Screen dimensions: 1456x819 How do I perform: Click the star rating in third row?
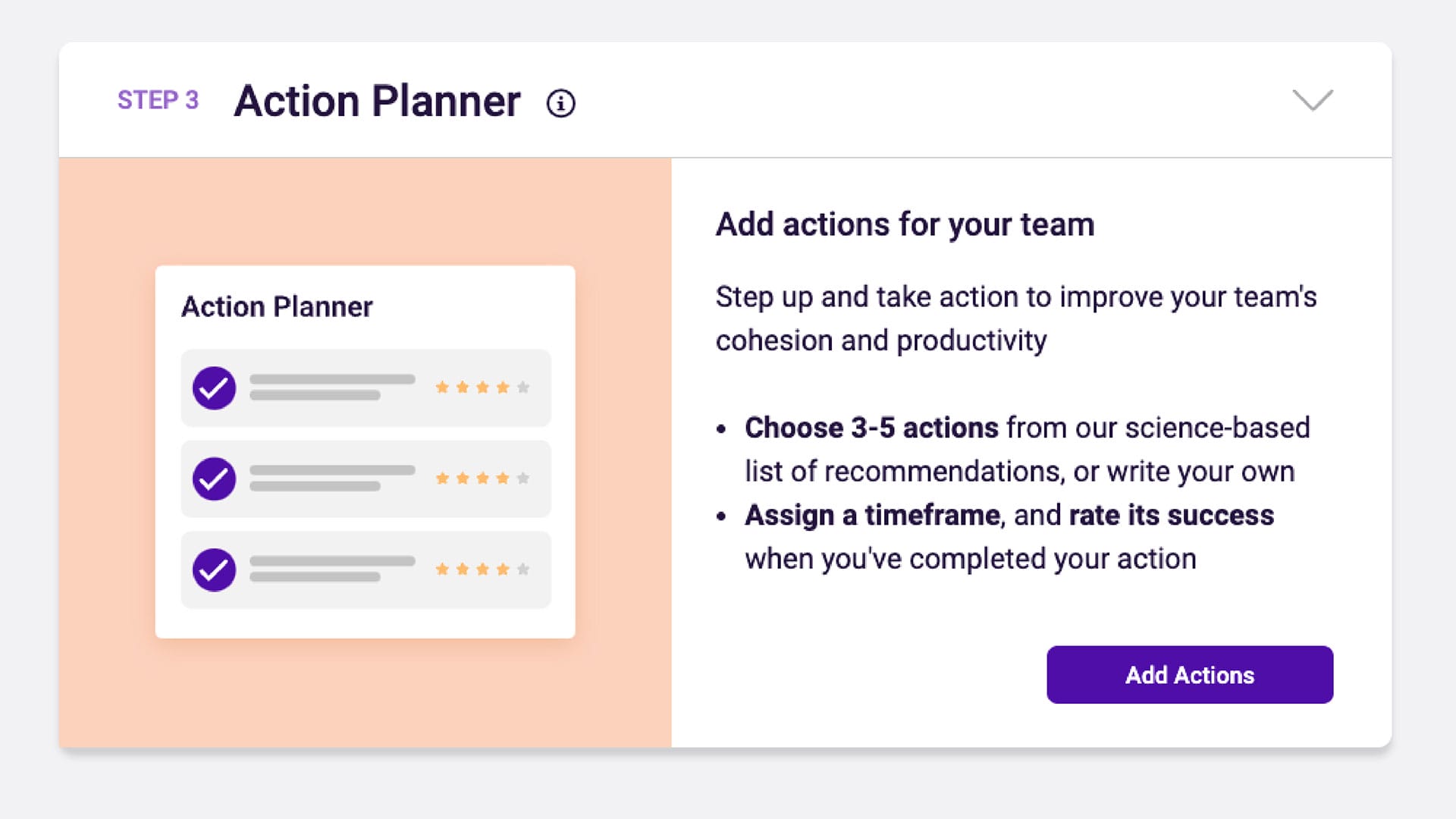pos(482,570)
